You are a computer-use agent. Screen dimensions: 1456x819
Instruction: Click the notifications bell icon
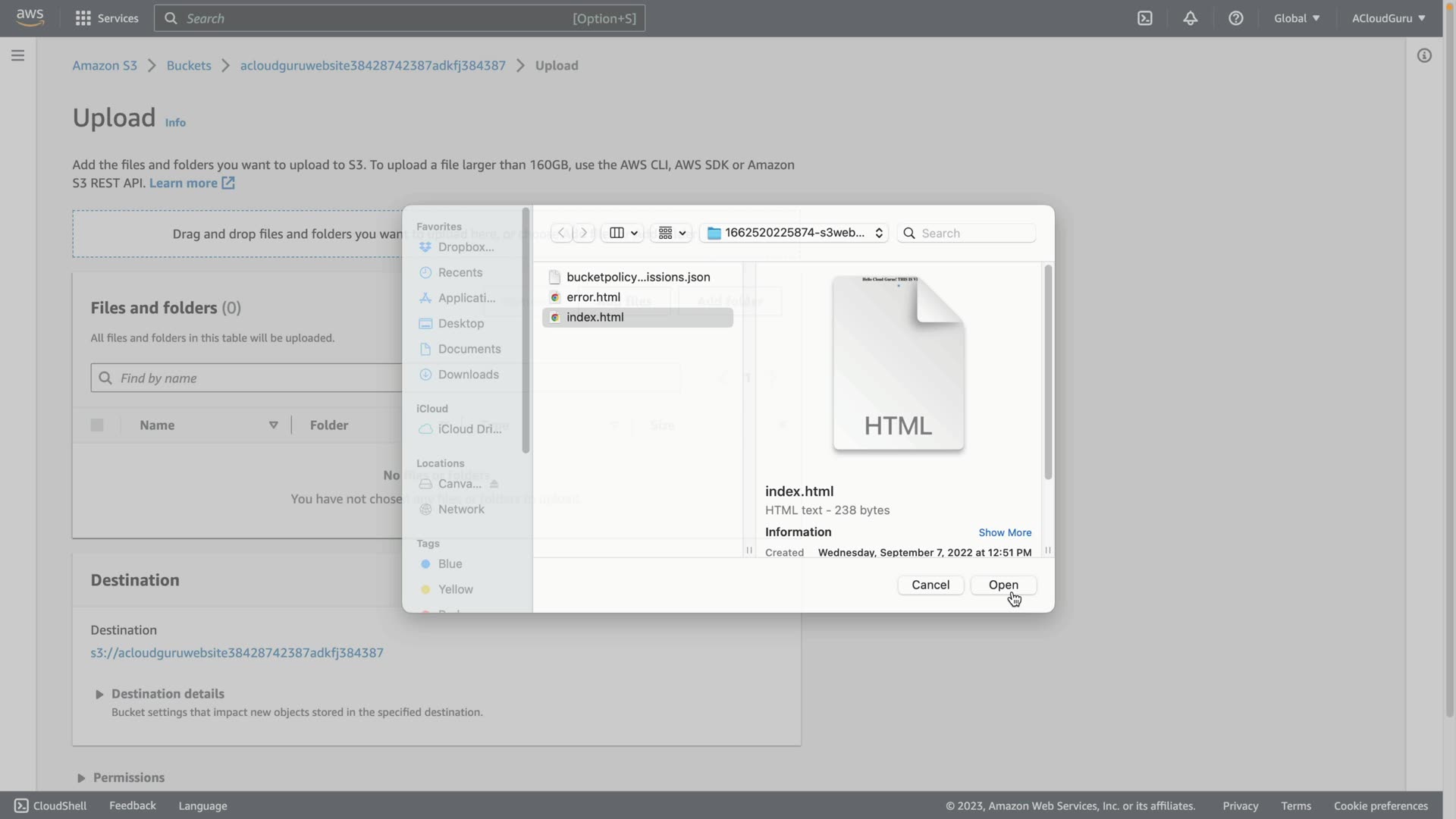(x=1190, y=18)
